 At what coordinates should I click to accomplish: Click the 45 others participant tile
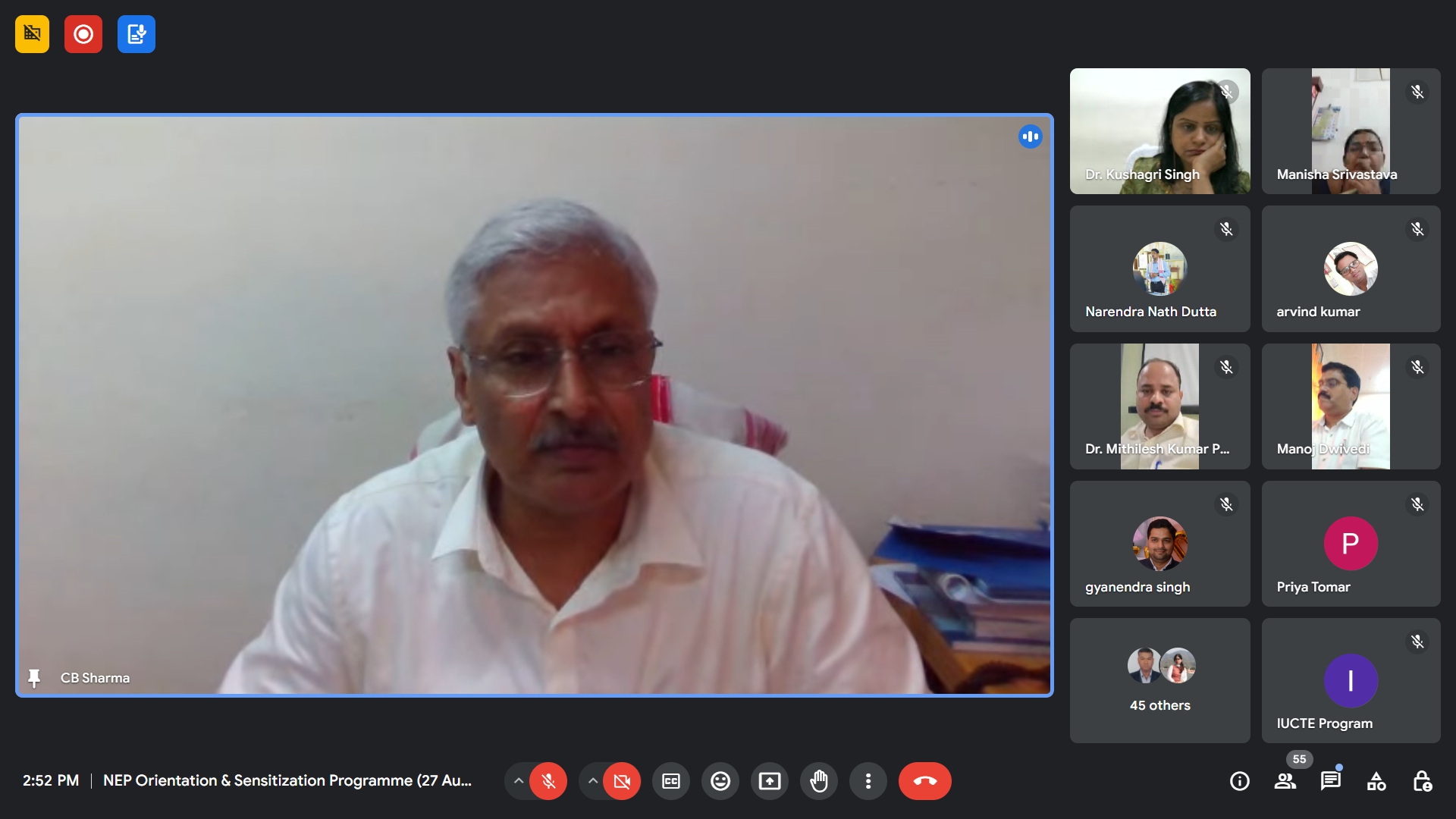click(x=1159, y=680)
